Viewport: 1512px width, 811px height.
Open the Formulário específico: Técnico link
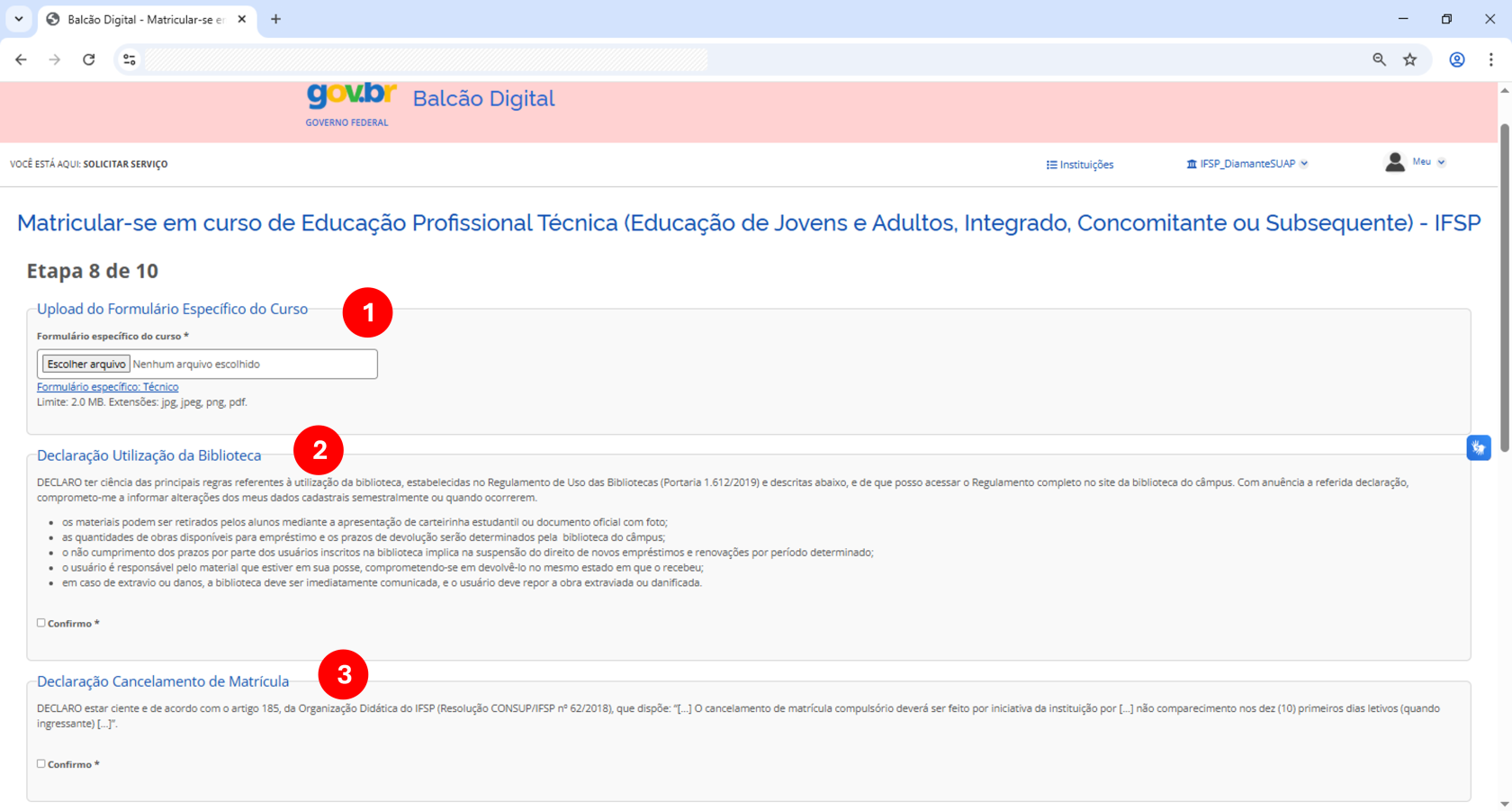pos(106,386)
